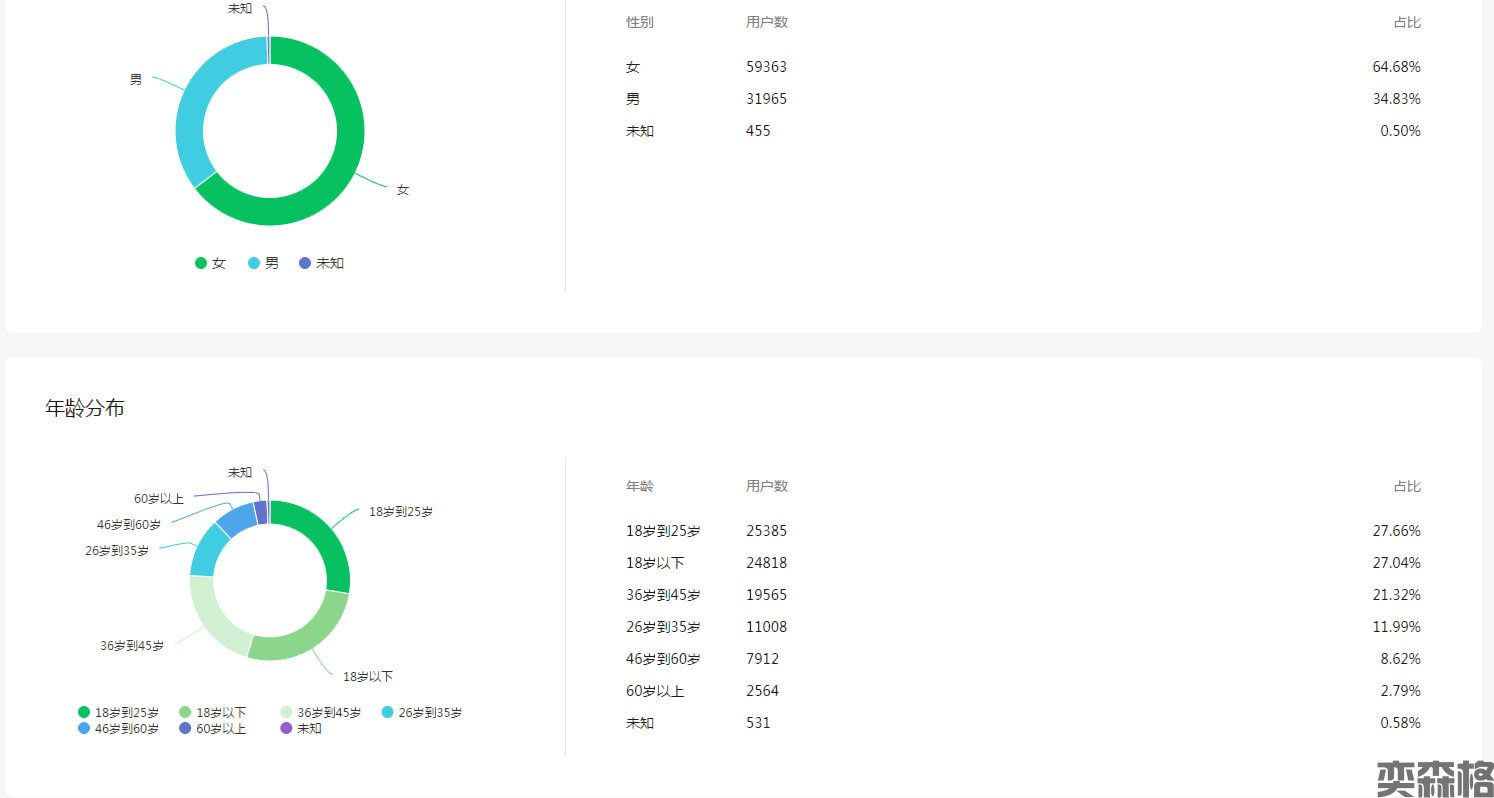Image resolution: width=1494 pixels, height=798 pixels.
Task: Click the 性别 column header
Action: (x=640, y=22)
